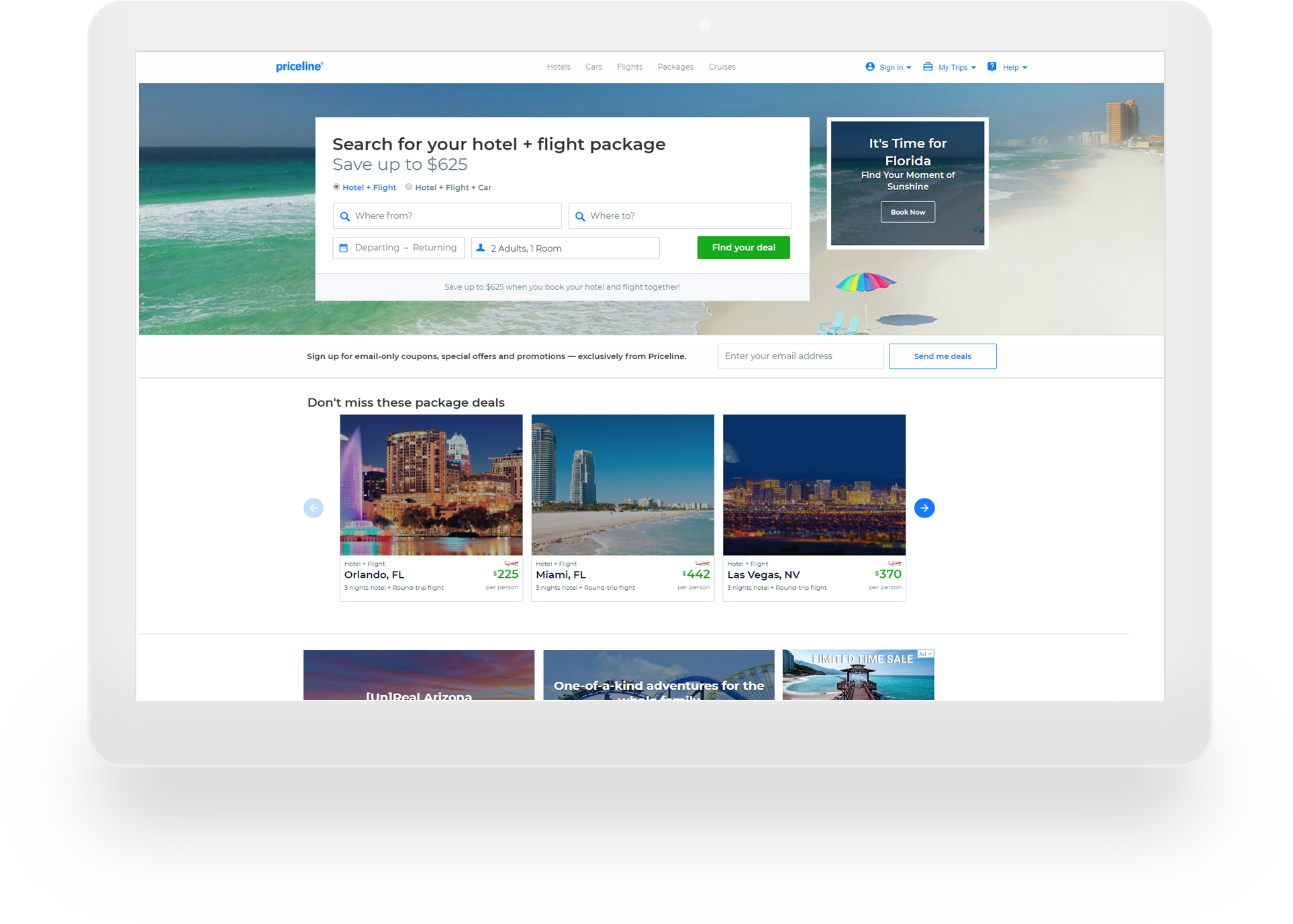1293x924 pixels.
Task: Click the Las Vegas, NV deal title
Action: coord(763,575)
